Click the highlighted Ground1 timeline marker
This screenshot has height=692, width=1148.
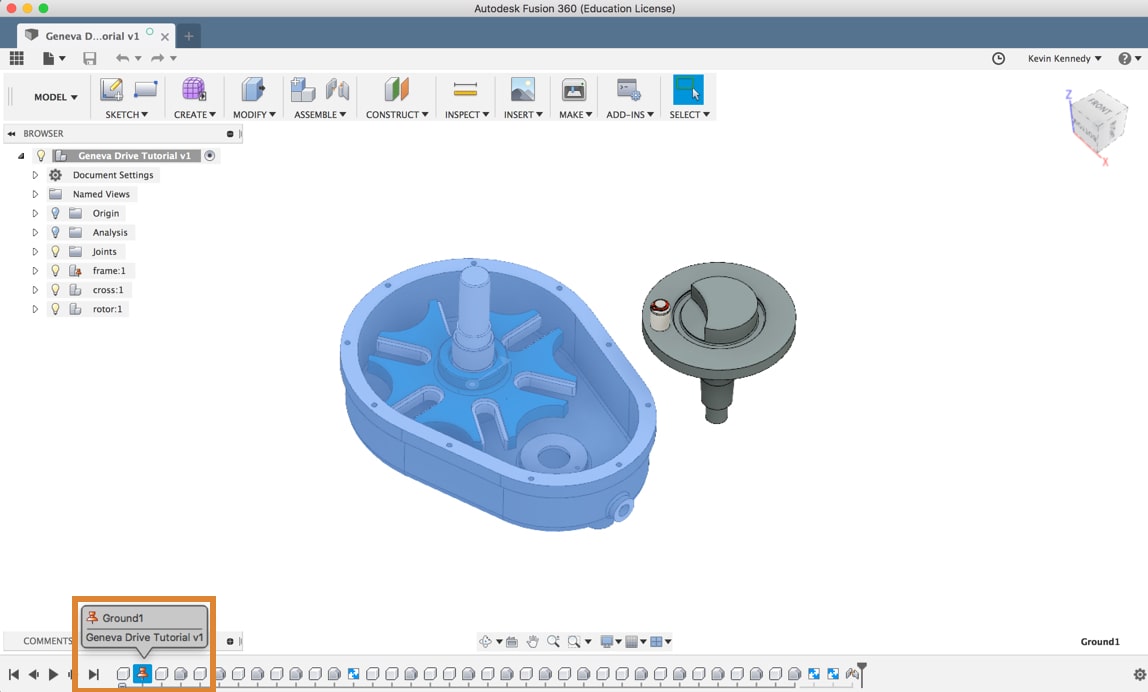pyautogui.click(x=142, y=674)
